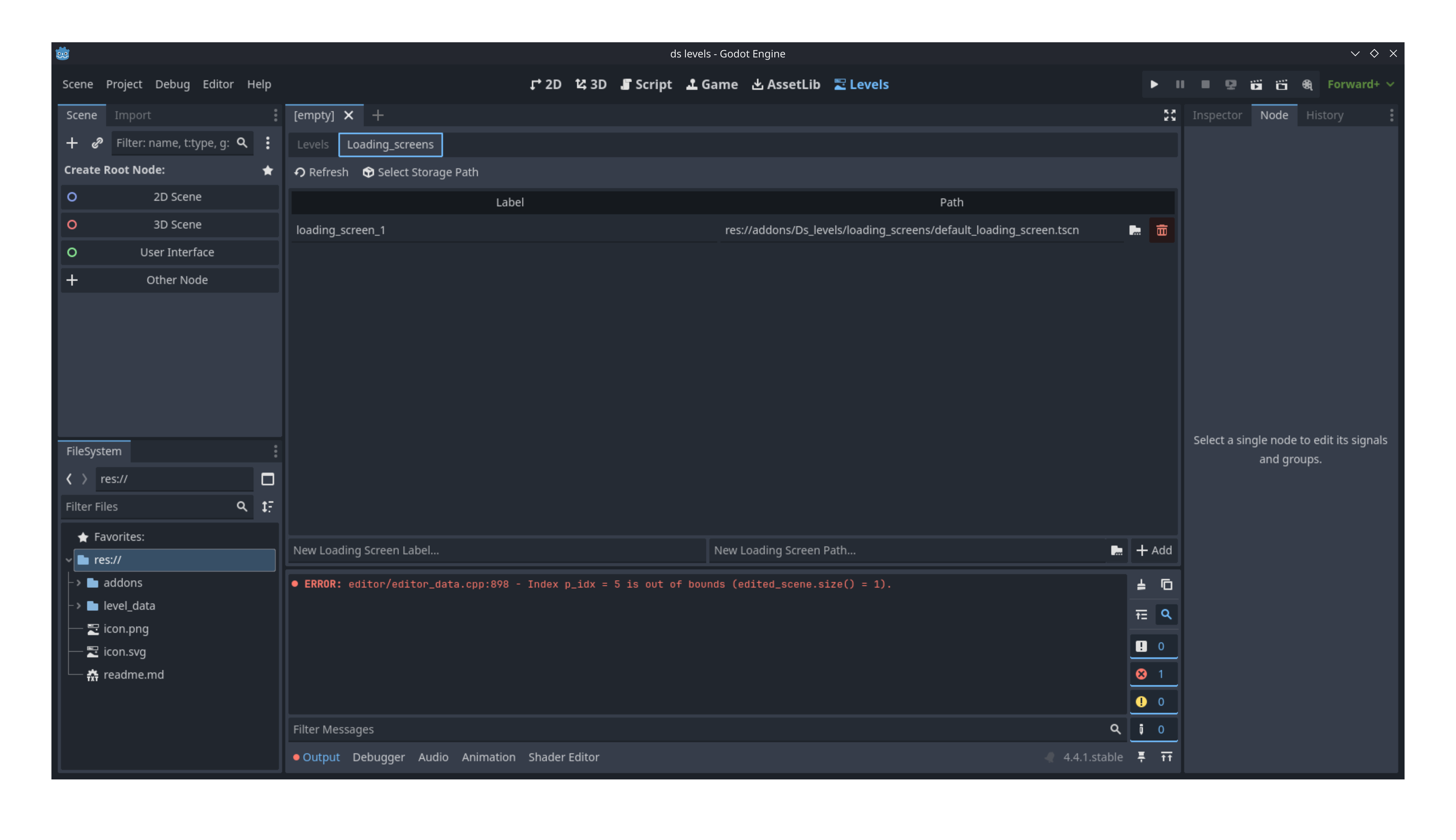The height and width of the screenshot is (840, 1456).
Task: Expand the level_data folder
Action: (79, 606)
